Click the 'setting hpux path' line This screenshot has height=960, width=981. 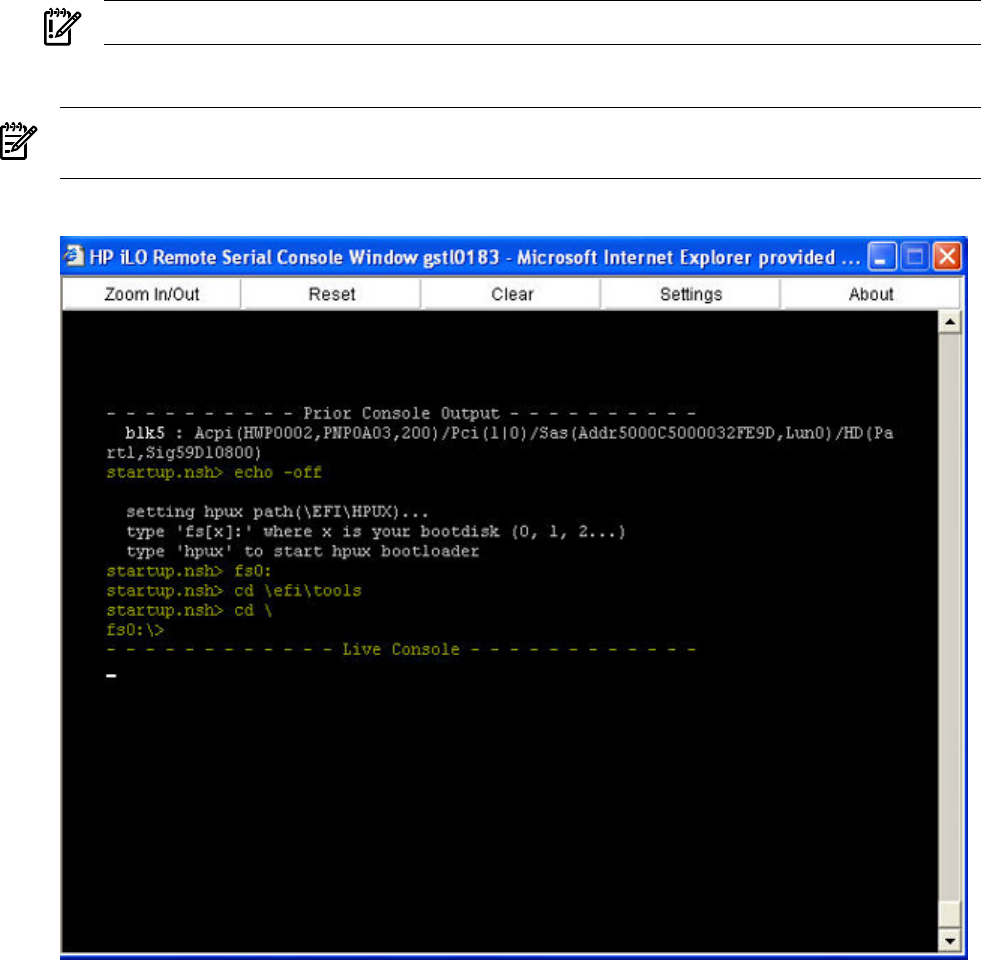[277, 511]
